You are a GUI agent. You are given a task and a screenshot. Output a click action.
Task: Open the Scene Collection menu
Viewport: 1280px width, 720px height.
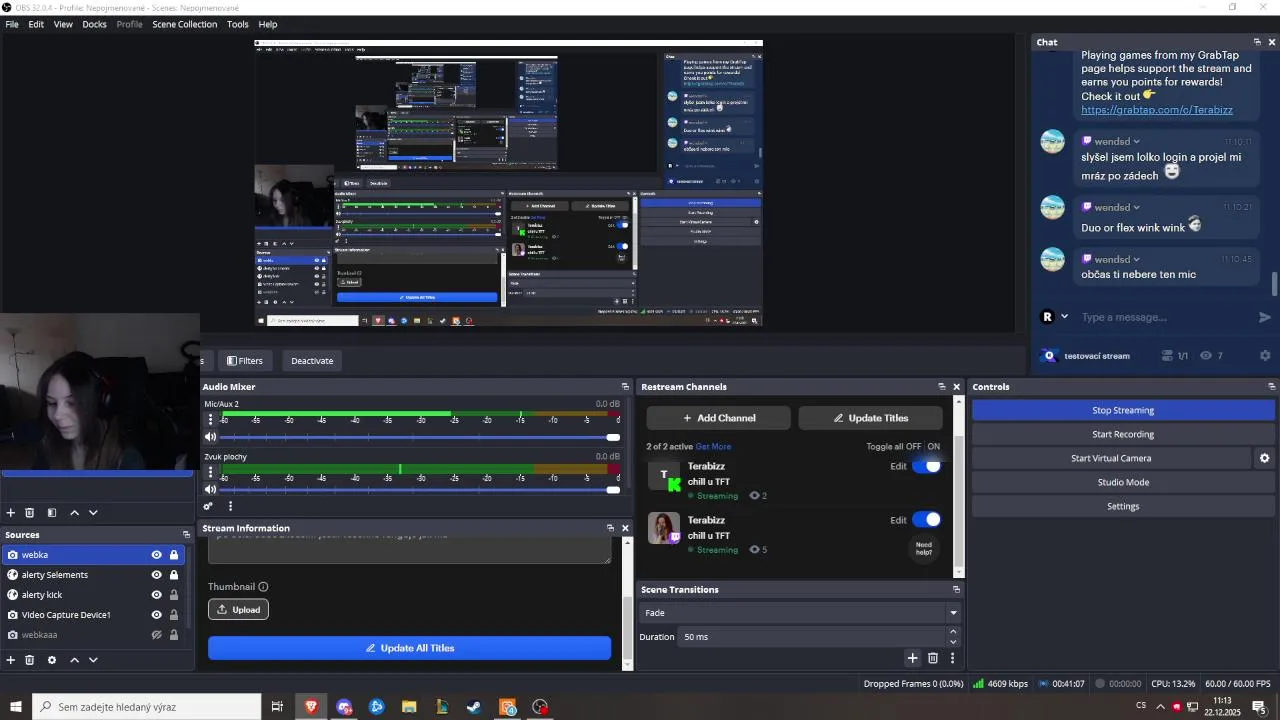(x=184, y=24)
